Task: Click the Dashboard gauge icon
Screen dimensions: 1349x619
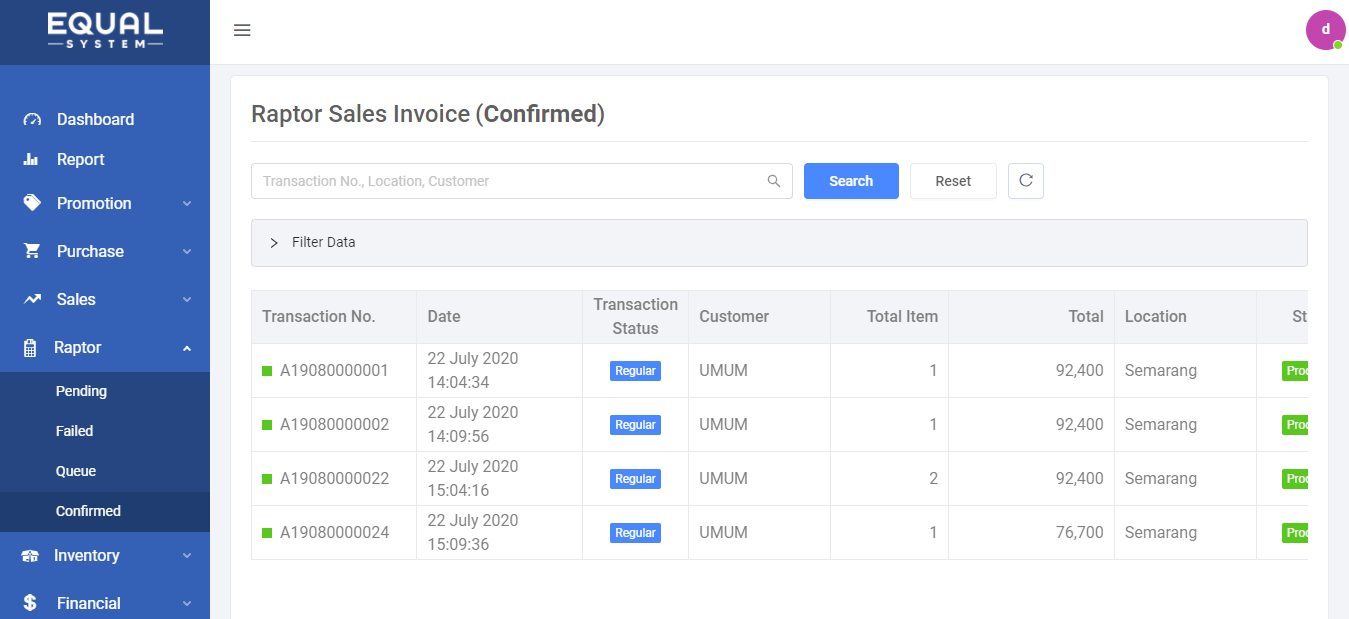Action: (32, 120)
